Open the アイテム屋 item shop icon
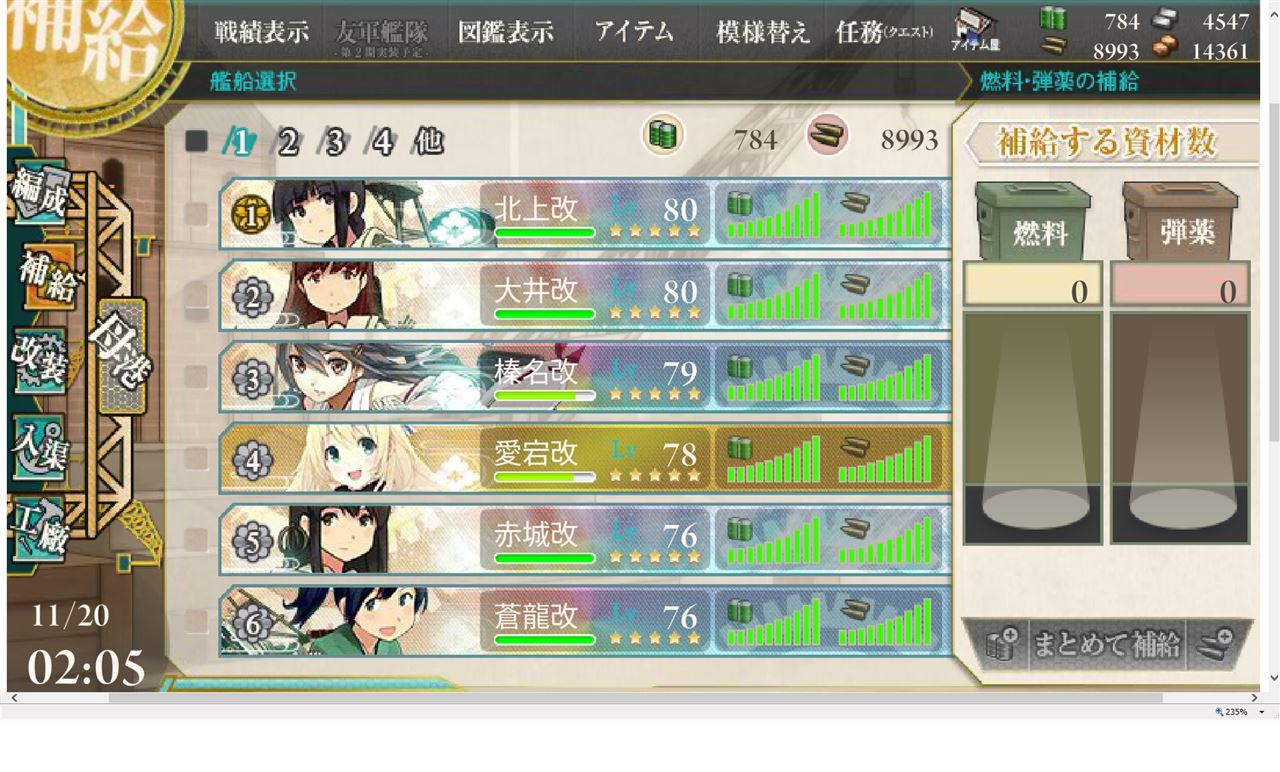 pos(976,31)
